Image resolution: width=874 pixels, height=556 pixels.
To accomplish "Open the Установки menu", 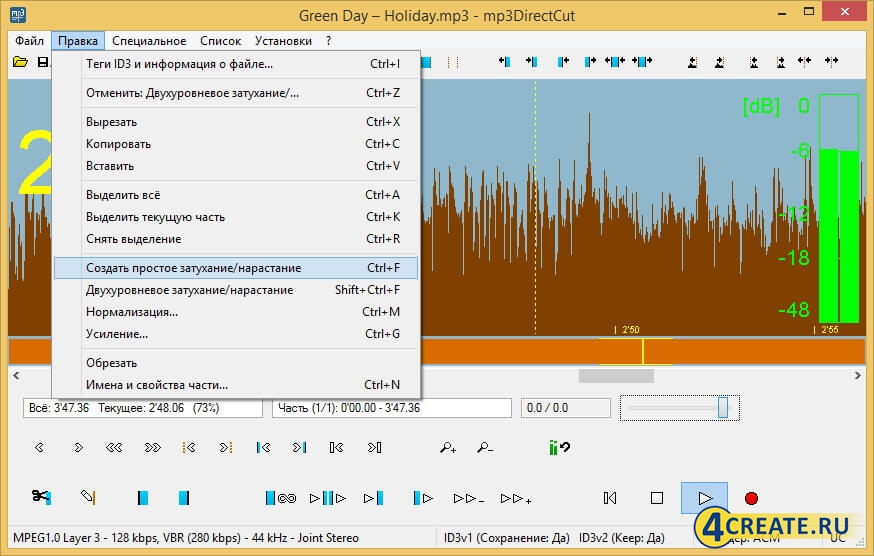I will 283,41.
